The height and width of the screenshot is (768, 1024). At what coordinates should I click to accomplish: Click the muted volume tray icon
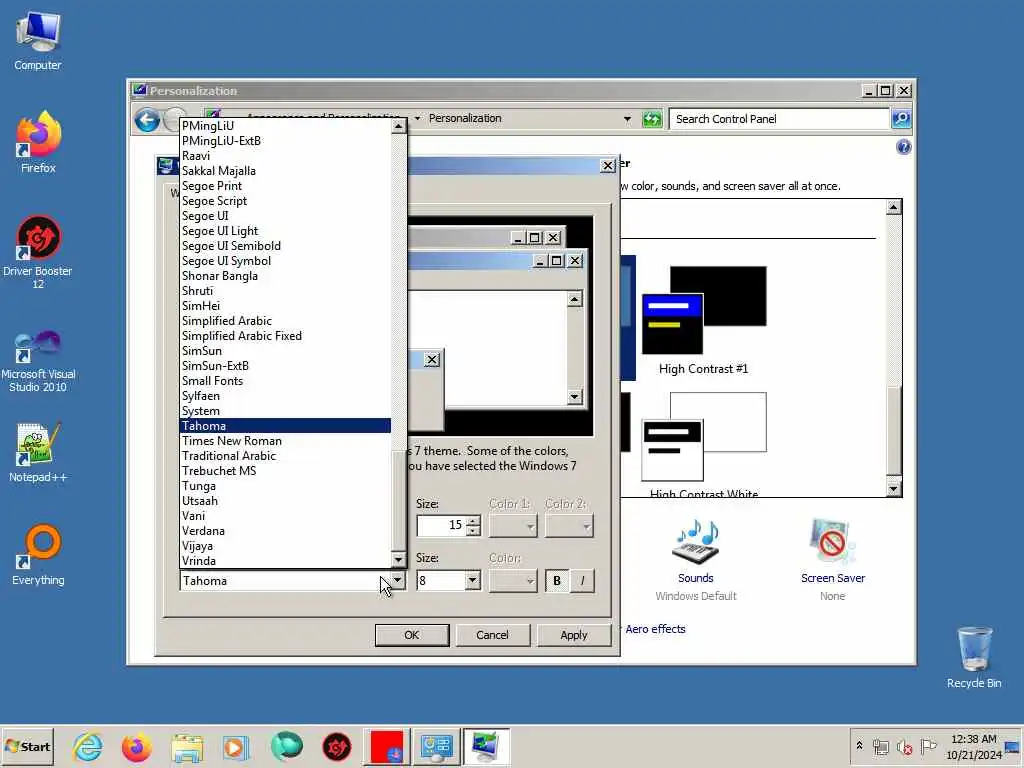904,747
